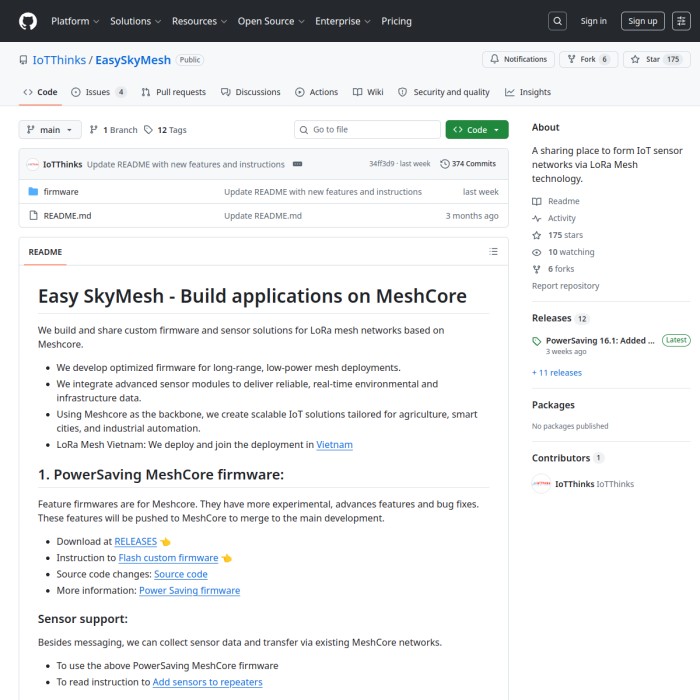Open Add sensors to repeaters link
This screenshot has width=700, height=700.
(208, 682)
